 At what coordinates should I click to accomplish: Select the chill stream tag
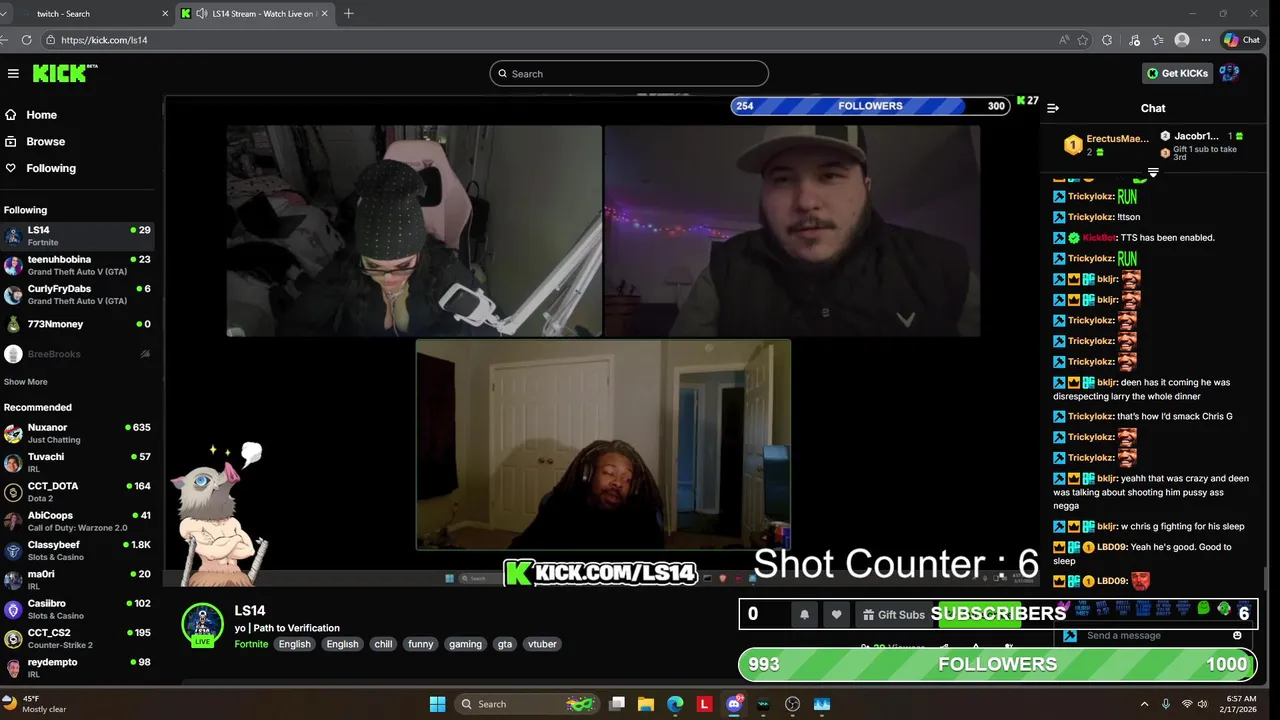point(383,644)
